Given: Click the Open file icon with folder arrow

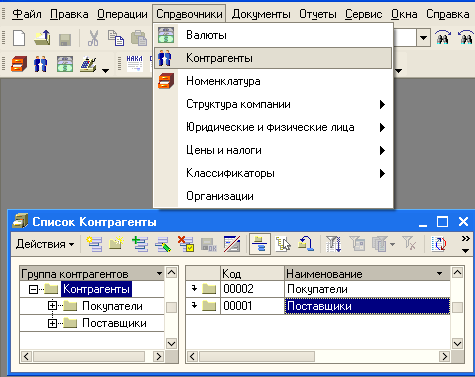Looking at the screenshot, I should (x=42, y=38).
